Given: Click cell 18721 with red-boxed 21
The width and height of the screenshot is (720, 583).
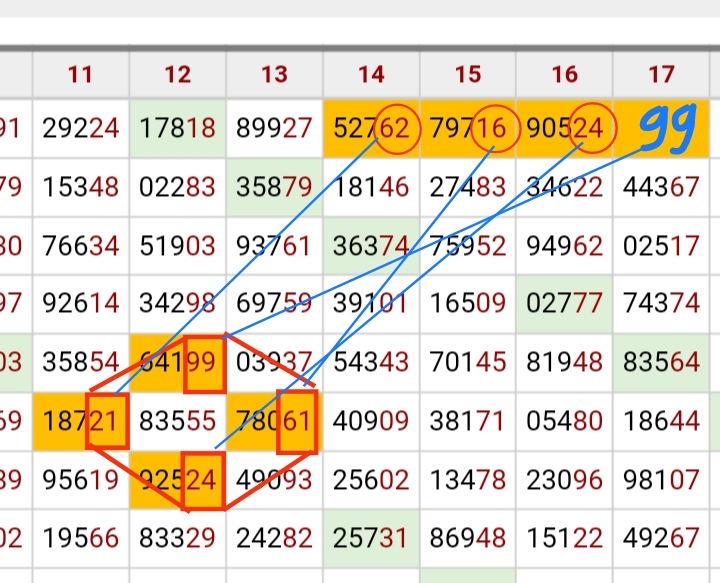Looking at the screenshot, I should coord(81,421).
